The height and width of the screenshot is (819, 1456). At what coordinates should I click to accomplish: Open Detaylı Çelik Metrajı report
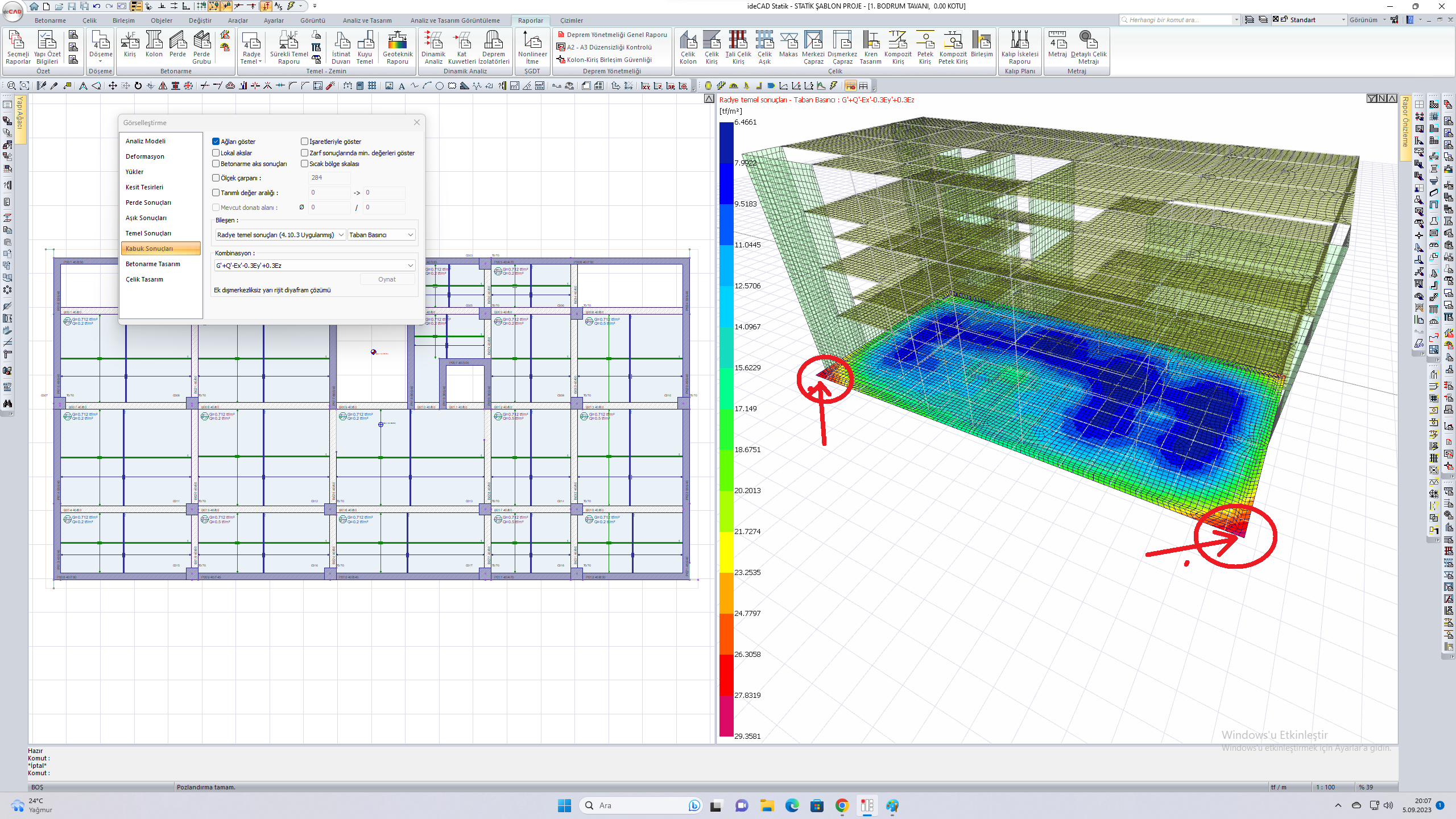tap(1089, 48)
